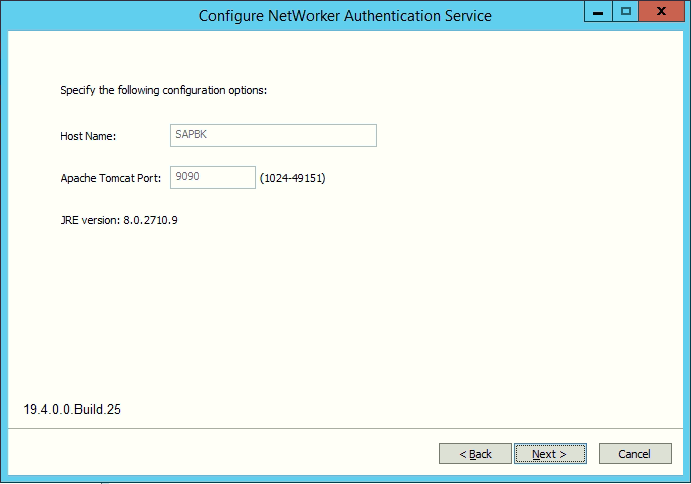Maximize the configuration window
This screenshot has height=484, width=691.
[626, 12]
